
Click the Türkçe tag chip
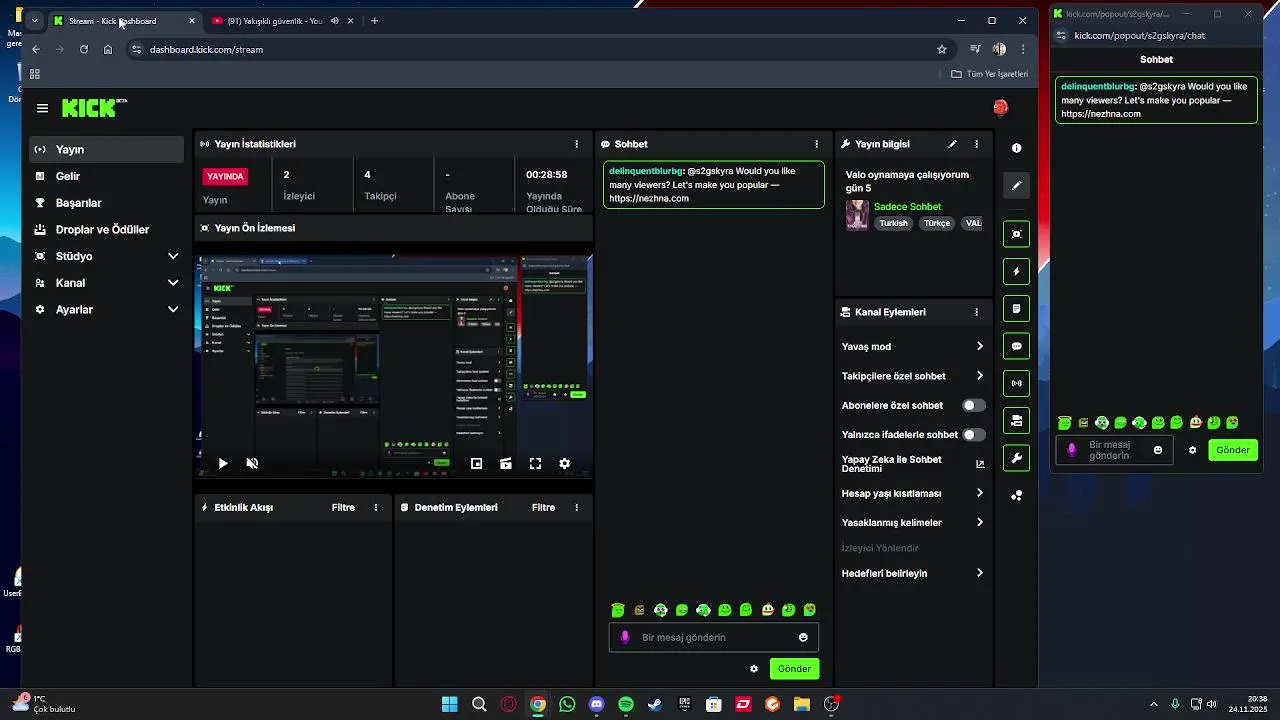[x=936, y=223]
